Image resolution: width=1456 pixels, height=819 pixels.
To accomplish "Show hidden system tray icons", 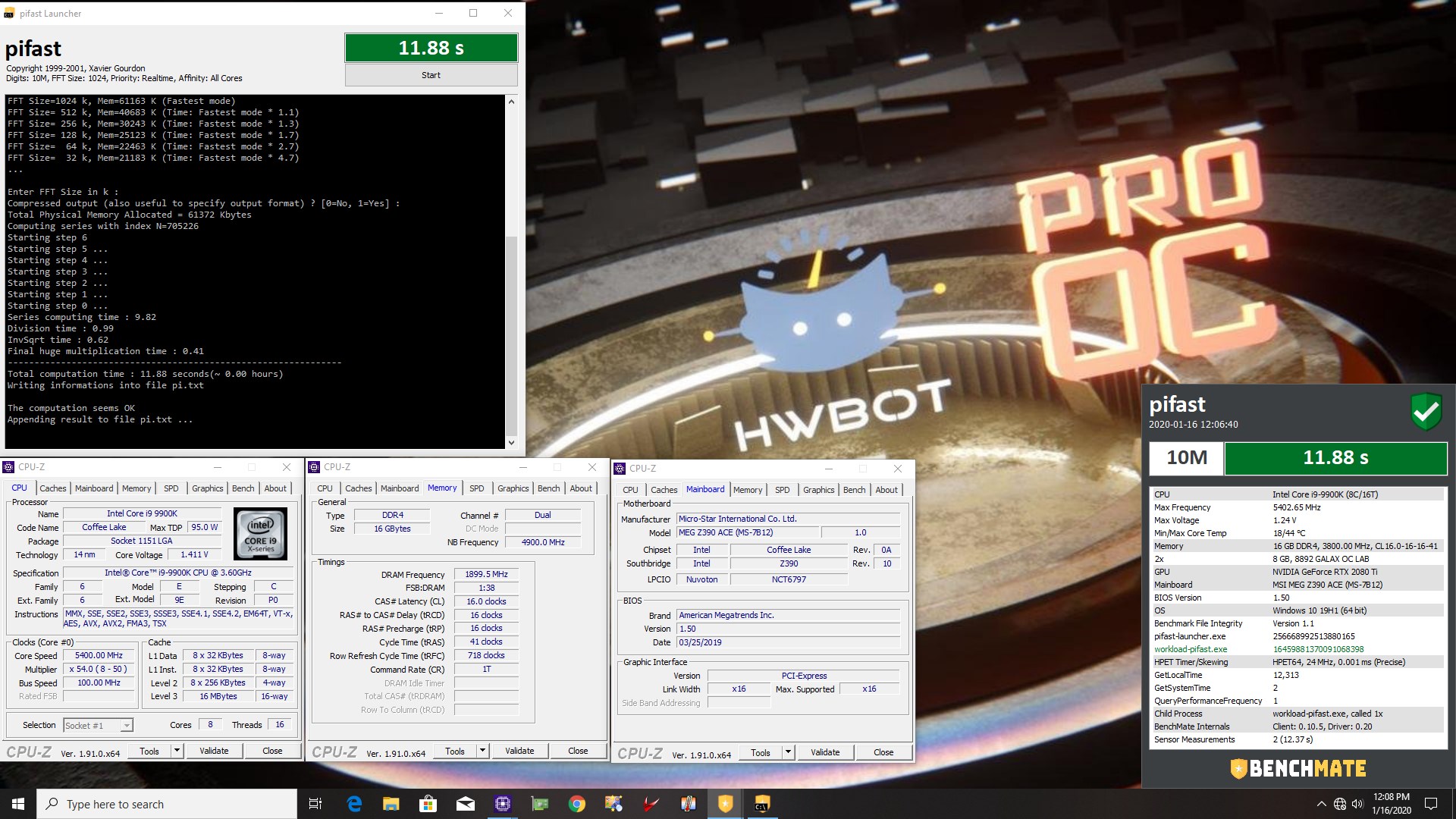I will point(1322,804).
